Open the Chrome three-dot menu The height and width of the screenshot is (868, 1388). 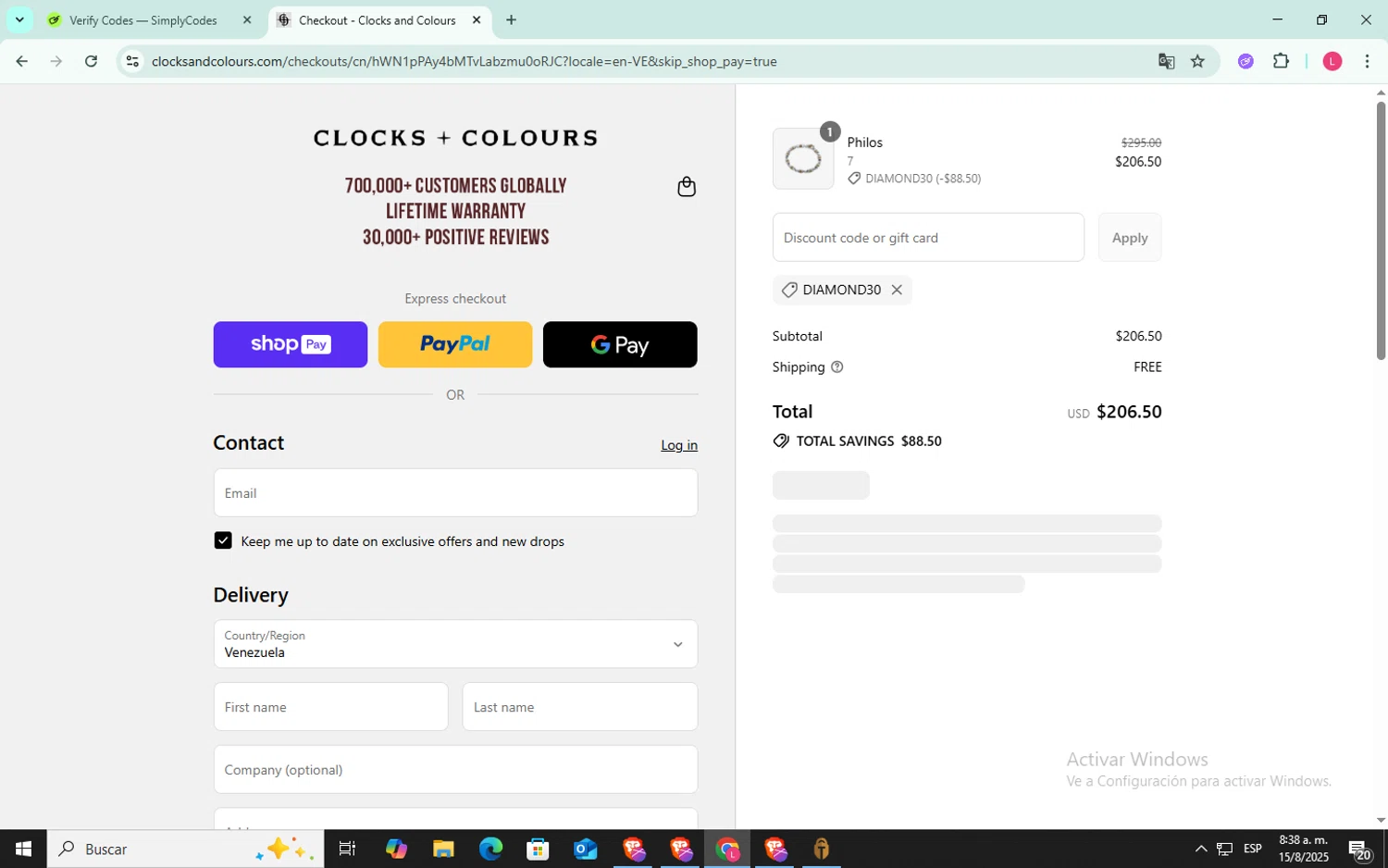[1367, 61]
